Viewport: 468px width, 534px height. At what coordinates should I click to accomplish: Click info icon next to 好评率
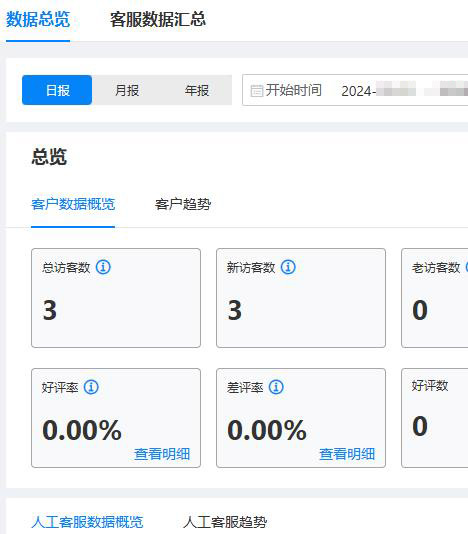91,387
